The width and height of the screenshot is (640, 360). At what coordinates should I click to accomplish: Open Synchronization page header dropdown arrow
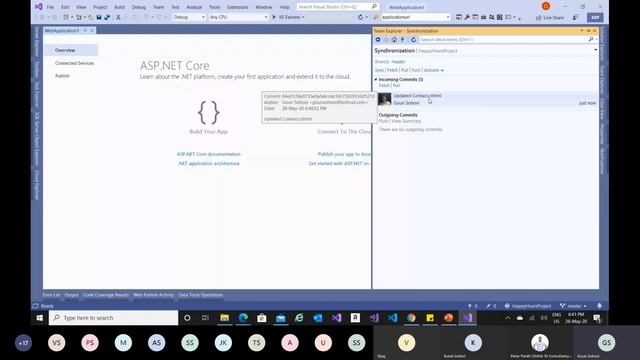596,50
